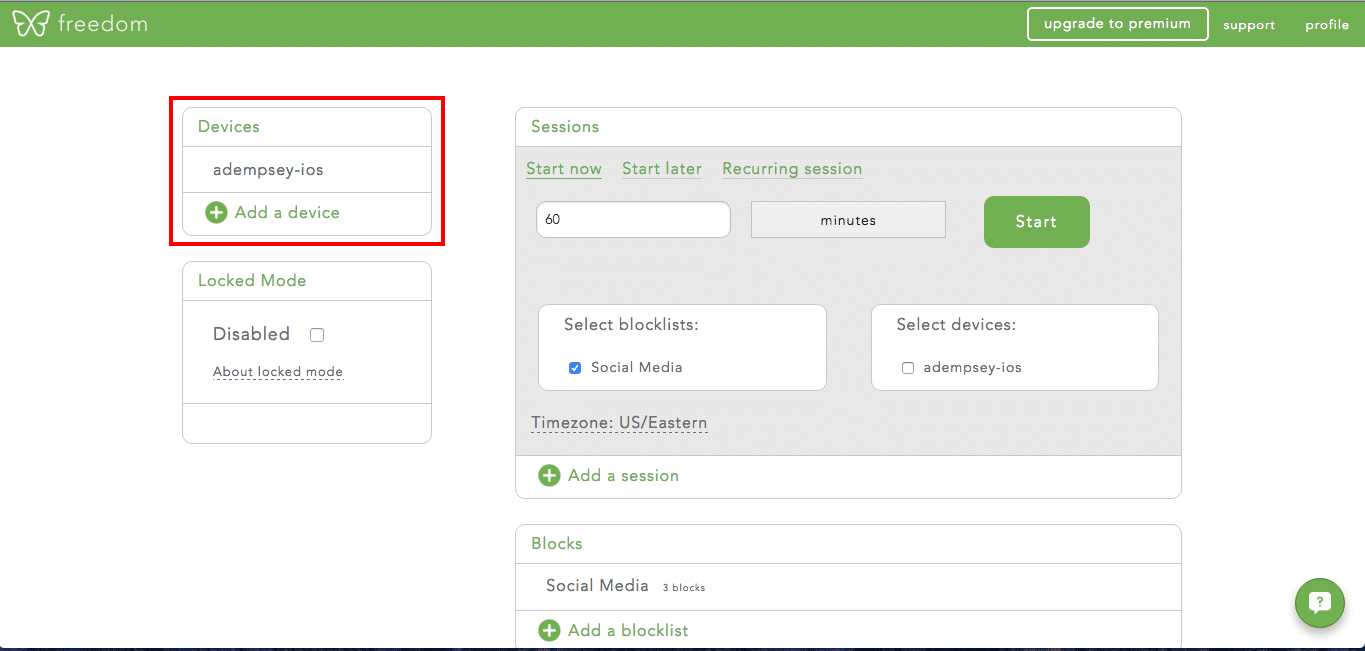
Task: Check the adempsey-ios device under Select devices
Action: point(908,368)
